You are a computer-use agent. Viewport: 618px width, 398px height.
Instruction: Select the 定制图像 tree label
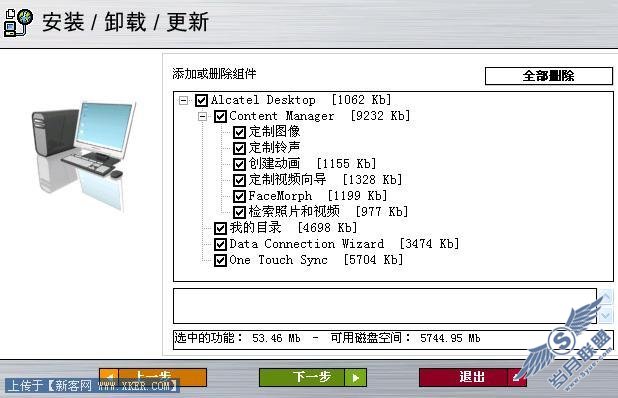[x=274, y=132]
